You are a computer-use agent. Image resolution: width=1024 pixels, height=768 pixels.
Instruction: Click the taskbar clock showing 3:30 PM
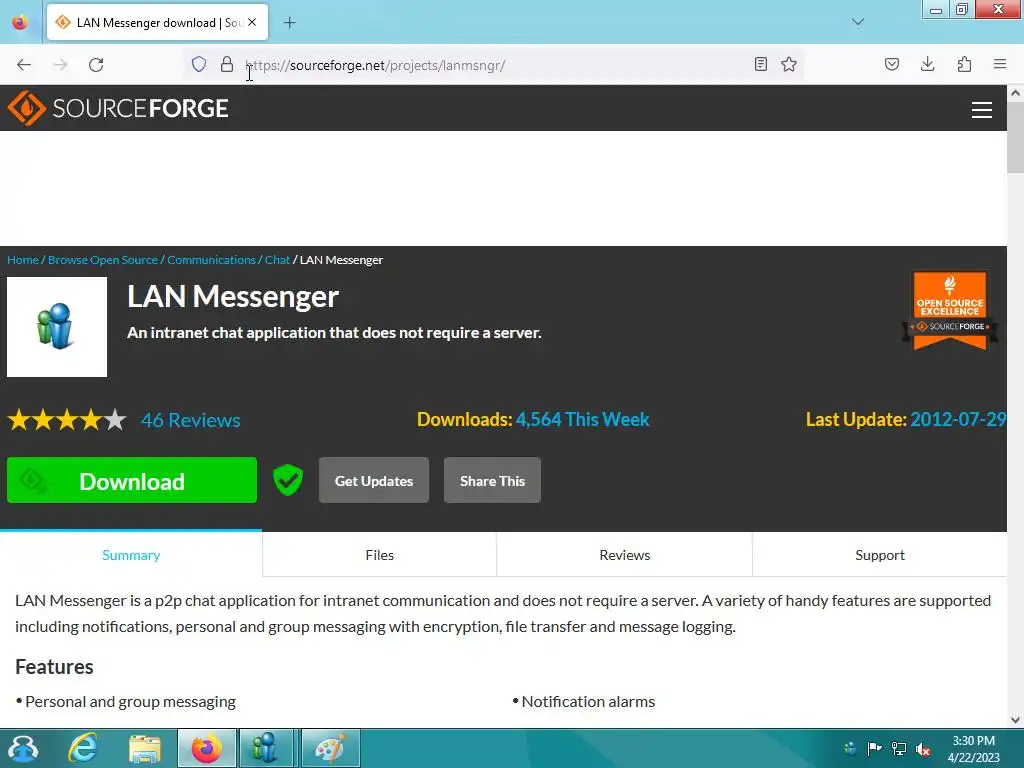tap(973, 748)
